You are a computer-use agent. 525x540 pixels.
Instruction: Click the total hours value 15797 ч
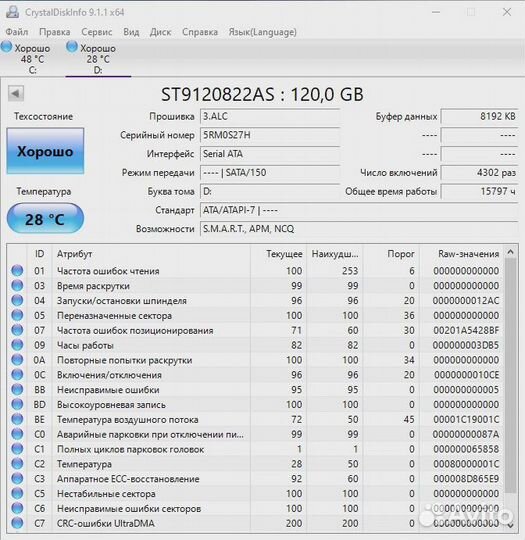point(479,191)
